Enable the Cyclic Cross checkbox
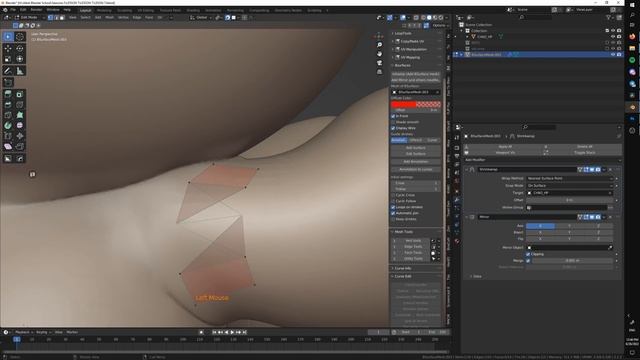The width and height of the screenshot is (640, 360). coord(393,195)
